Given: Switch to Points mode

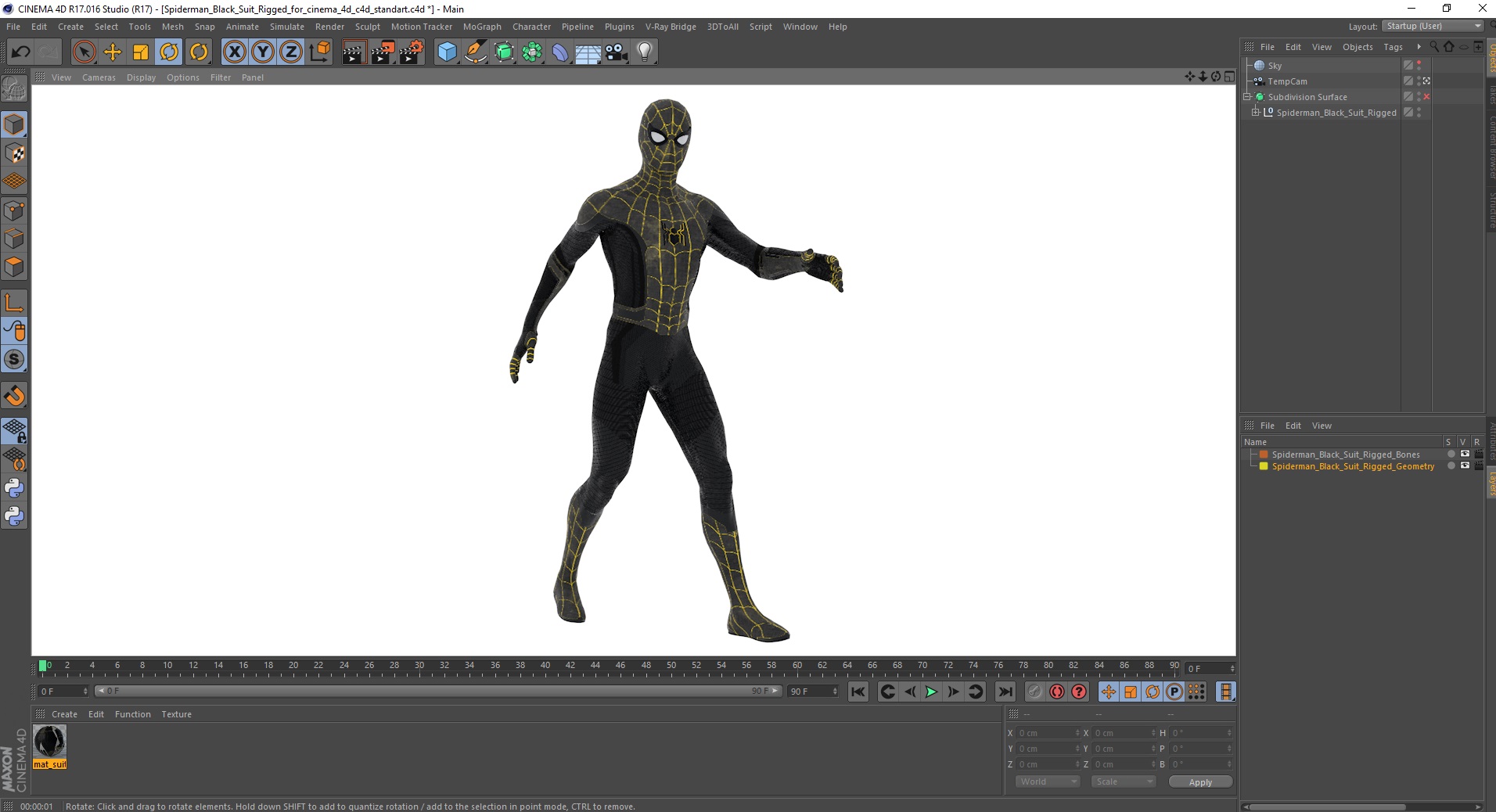Looking at the screenshot, I should (14, 210).
